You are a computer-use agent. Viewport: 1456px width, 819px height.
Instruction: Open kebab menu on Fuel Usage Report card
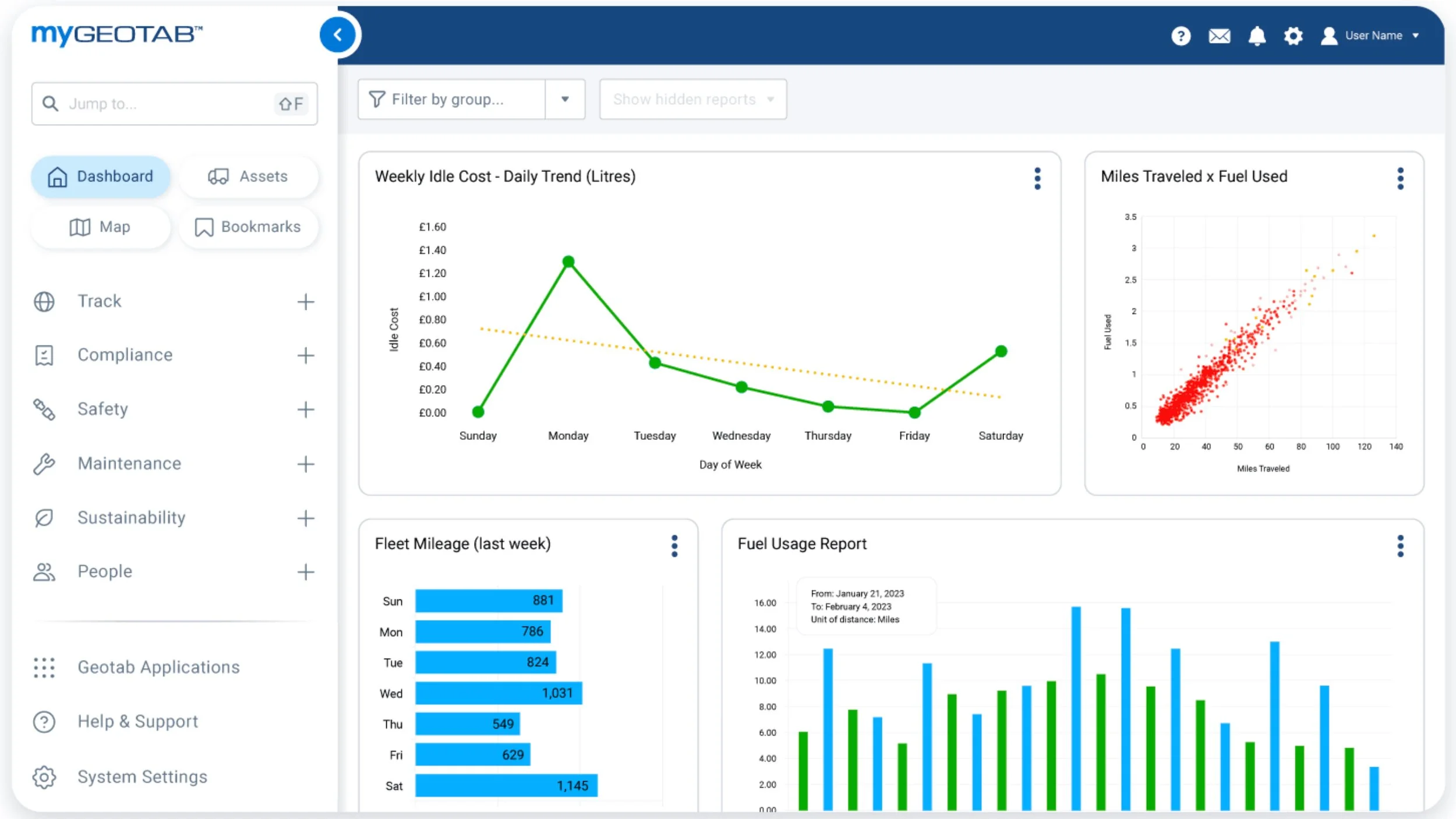[x=1400, y=546]
